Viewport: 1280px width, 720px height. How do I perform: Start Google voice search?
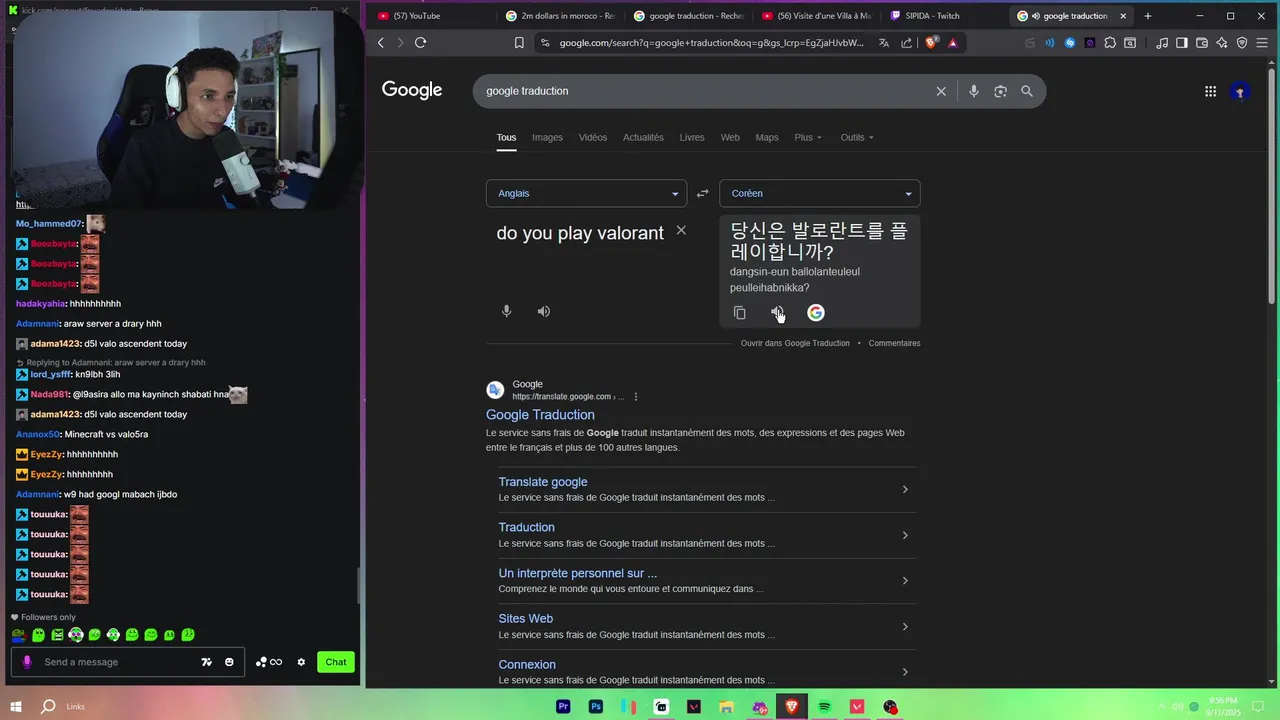pyautogui.click(x=973, y=91)
